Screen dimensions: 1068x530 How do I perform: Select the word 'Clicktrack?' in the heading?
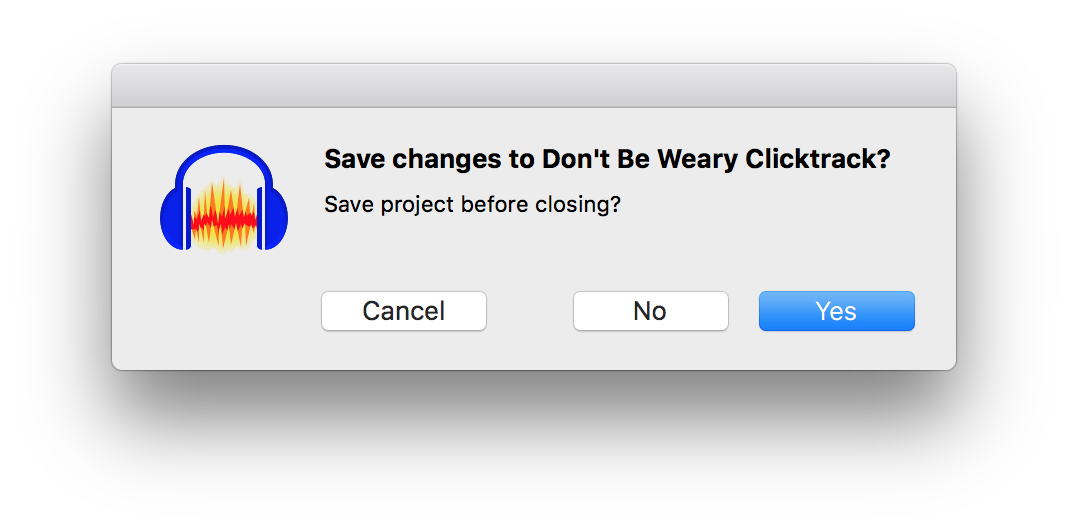click(x=817, y=159)
